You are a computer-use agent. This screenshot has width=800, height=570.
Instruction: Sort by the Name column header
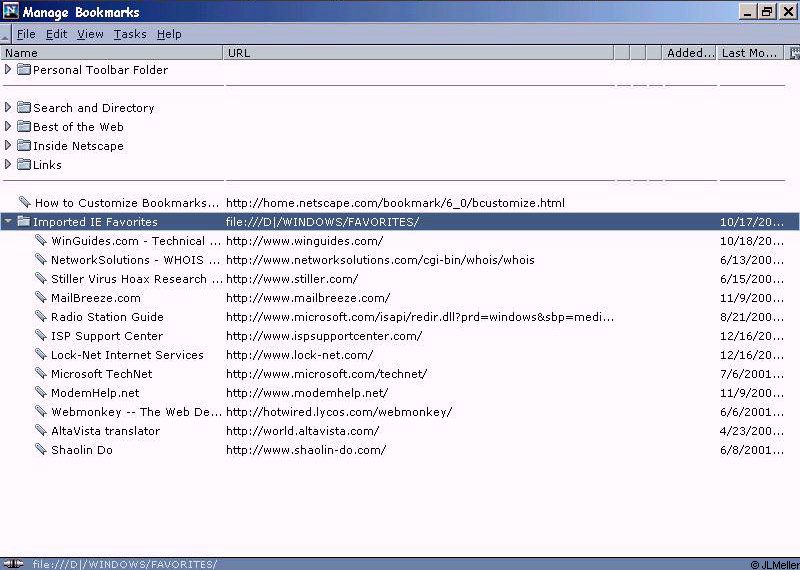click(112, 53)
